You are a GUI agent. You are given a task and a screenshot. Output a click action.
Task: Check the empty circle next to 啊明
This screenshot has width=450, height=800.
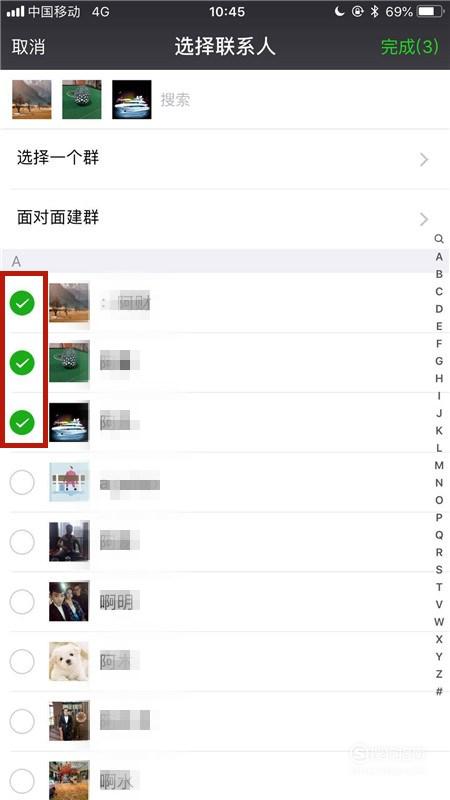tap(22, 602)
